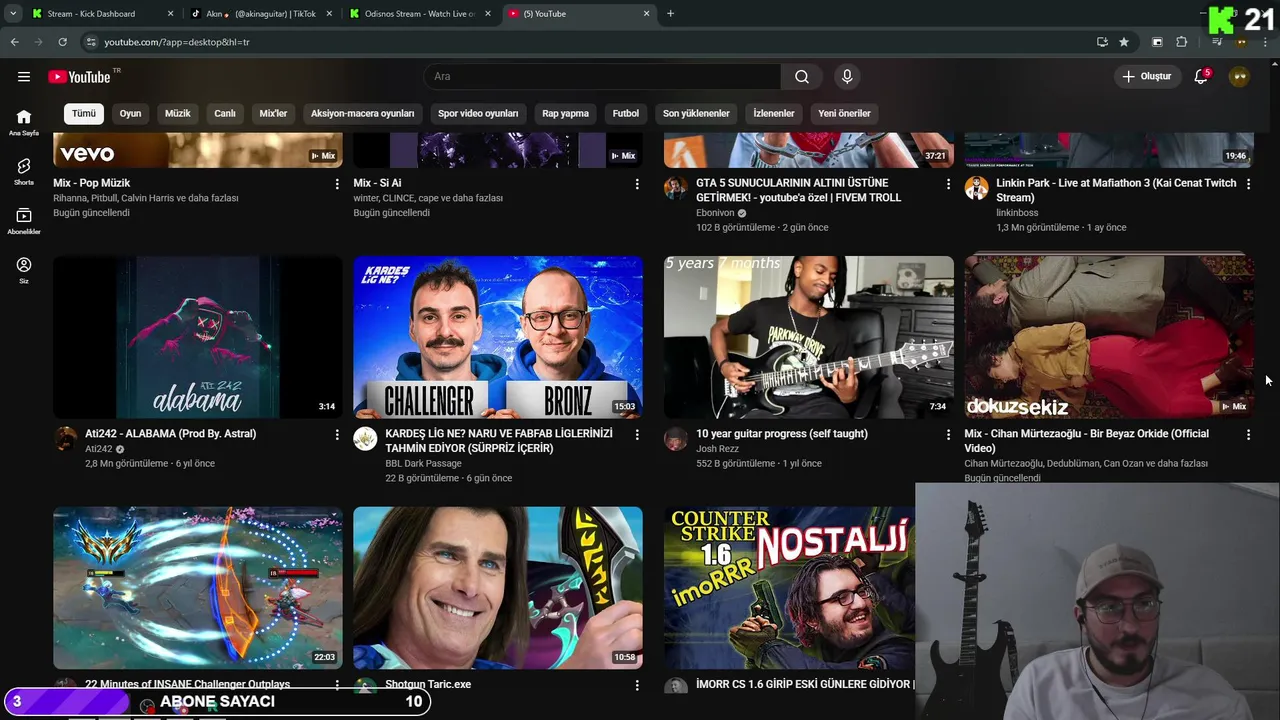Open the Josh Rezz channel avatar
1280x720 pixels.
(676, 439)
